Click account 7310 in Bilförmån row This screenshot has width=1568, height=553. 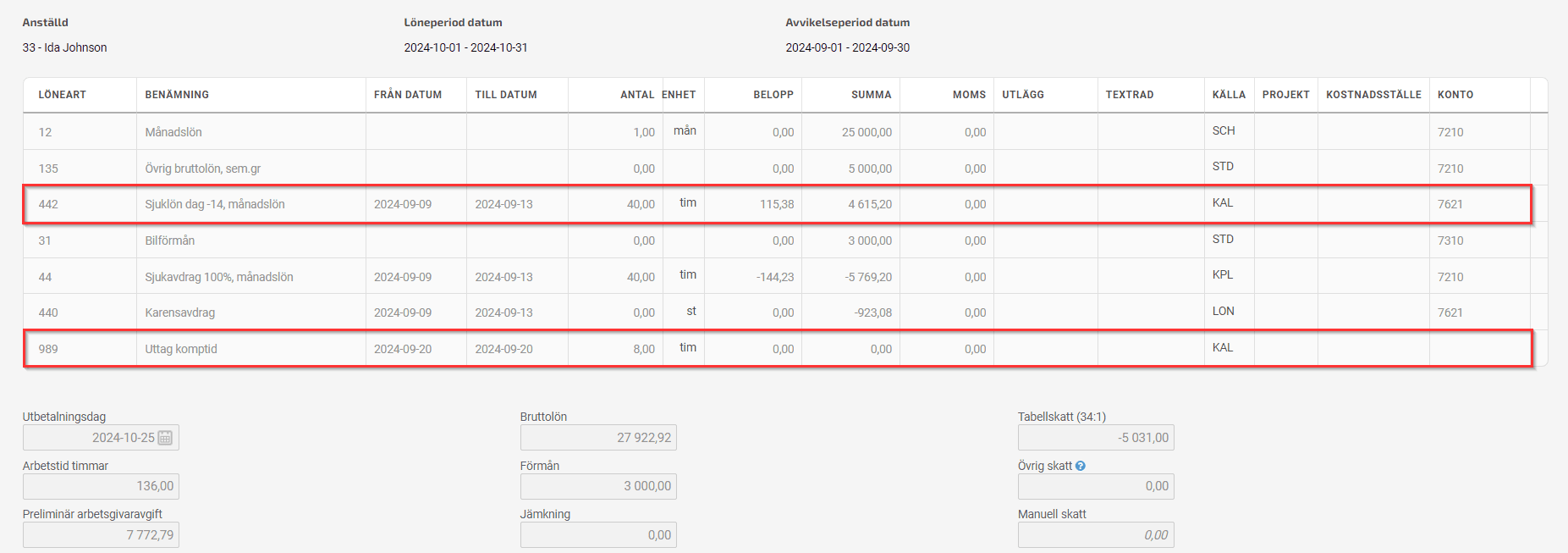(1450, 241)
